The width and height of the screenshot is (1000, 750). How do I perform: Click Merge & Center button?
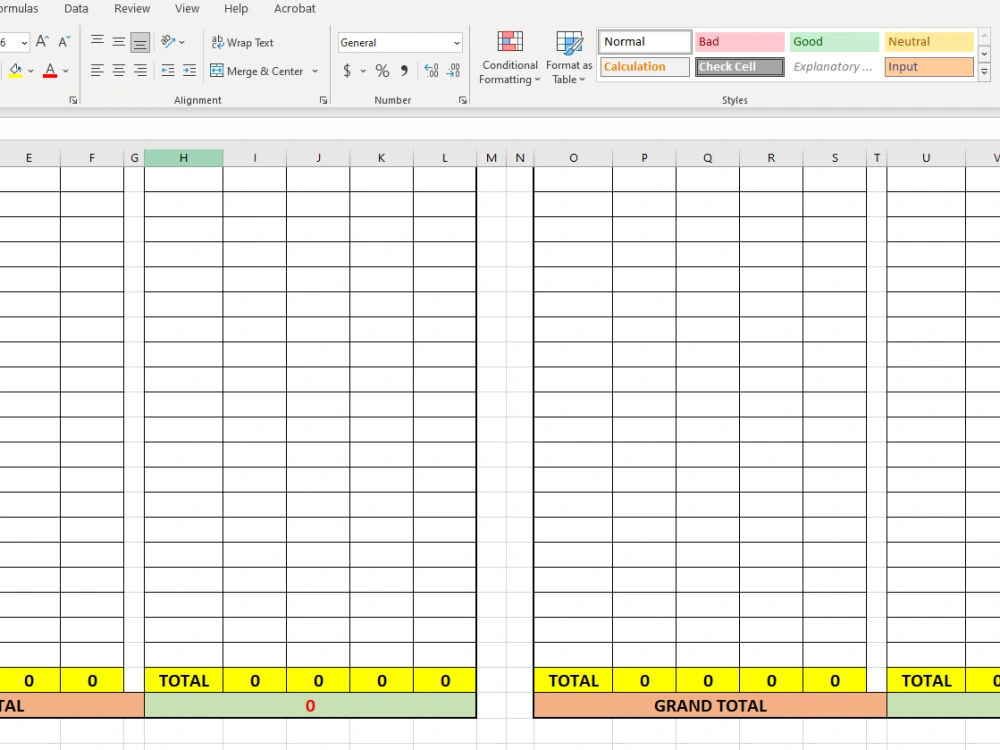(257, 71)
